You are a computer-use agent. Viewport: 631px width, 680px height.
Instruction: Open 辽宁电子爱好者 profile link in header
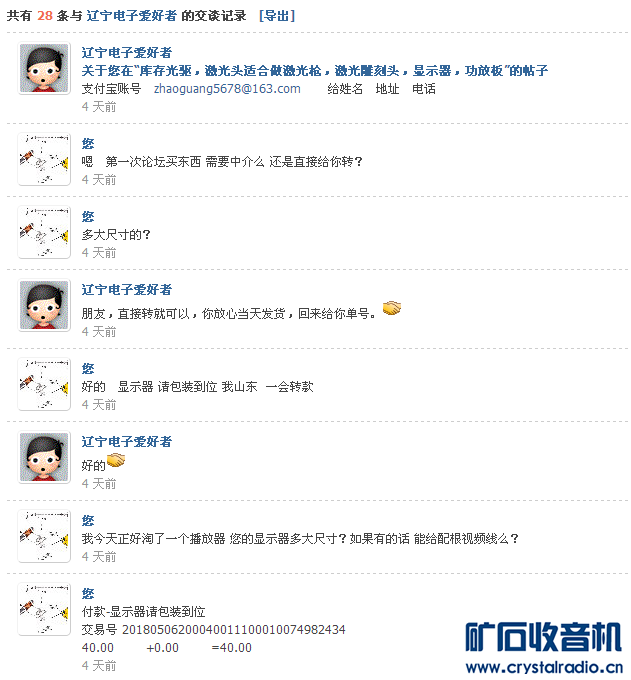click(131, 16)
